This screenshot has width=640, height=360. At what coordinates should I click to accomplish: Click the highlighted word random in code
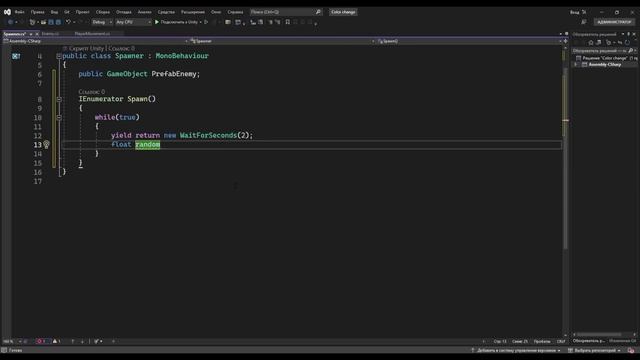pyautogui.click(x=148, y=144)
